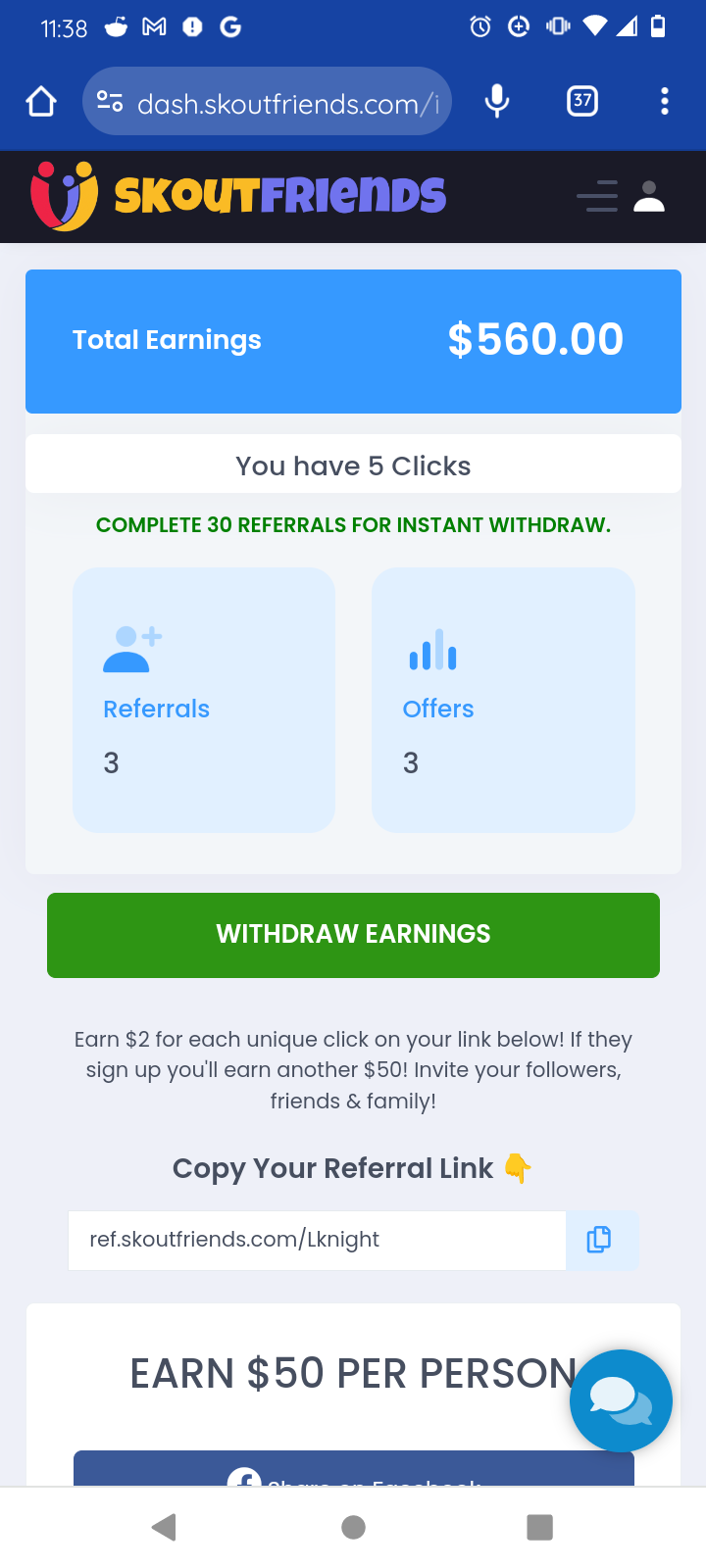Copy the referral link via copy icon
Viewport: 706px width, 1568px height.
[x=599, y=1240]
